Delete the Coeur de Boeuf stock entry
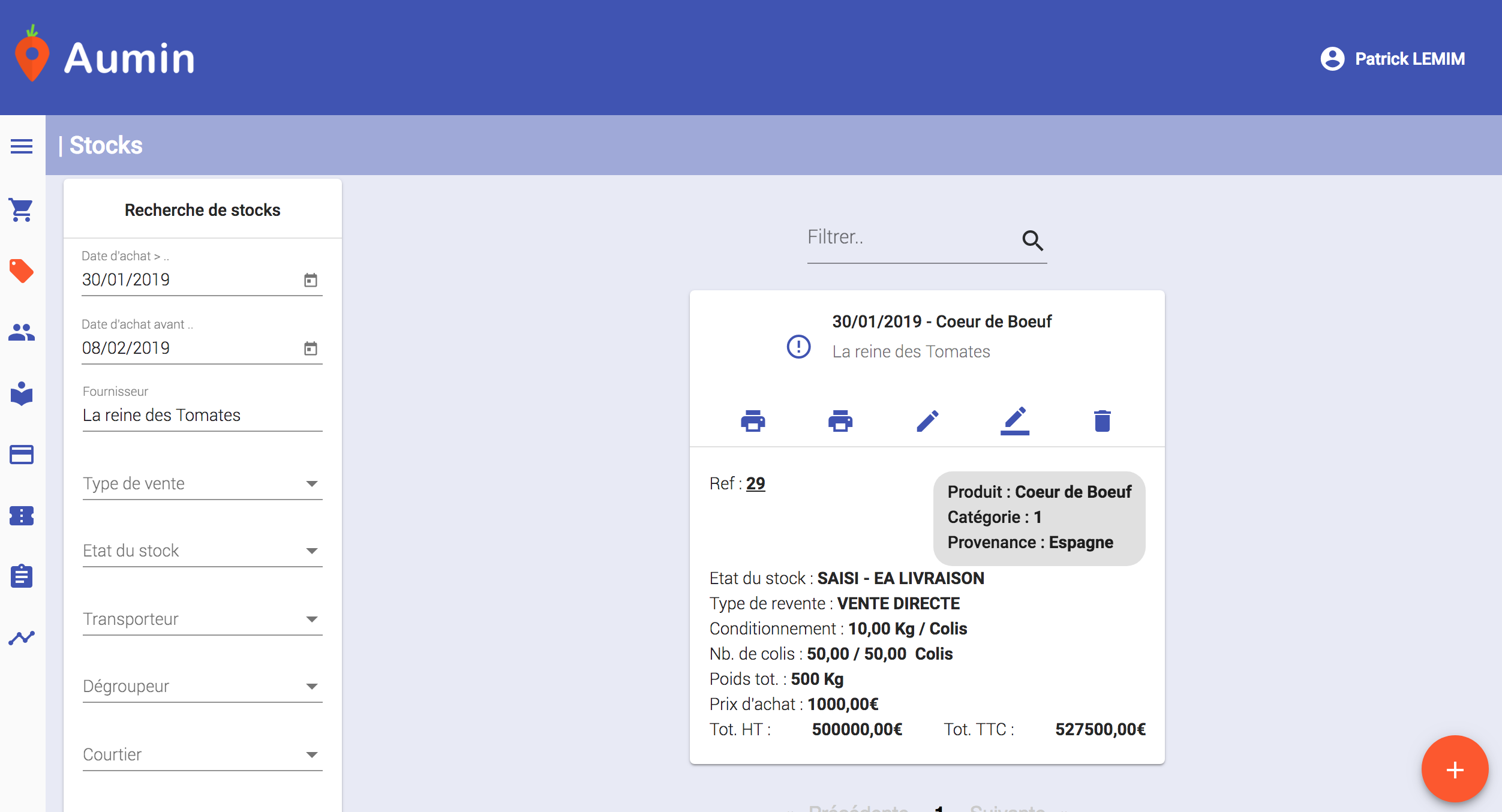 click(1102, 420)
